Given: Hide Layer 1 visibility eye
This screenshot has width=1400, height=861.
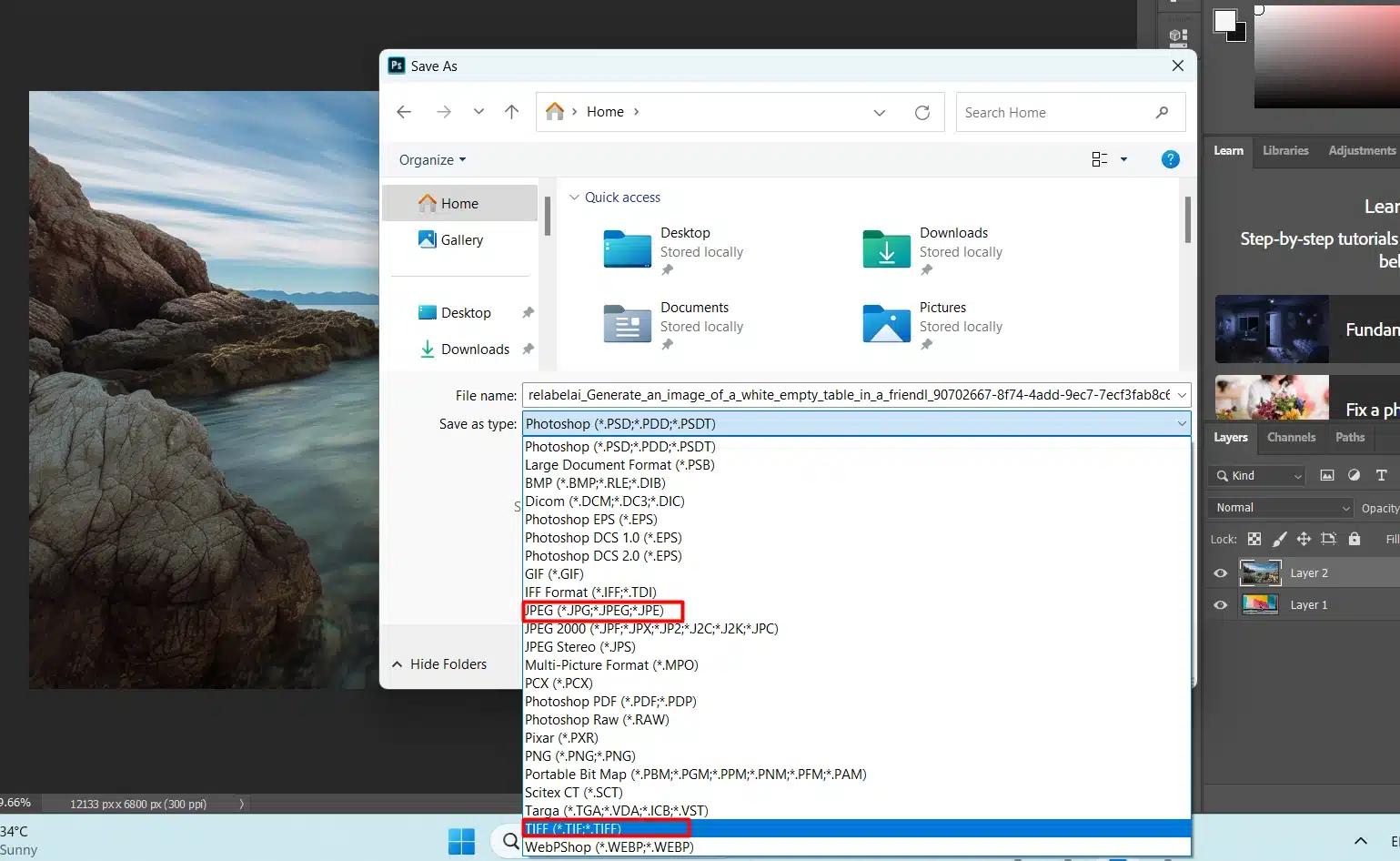Looking at the screenshot, I should [x=1221, y=605].
